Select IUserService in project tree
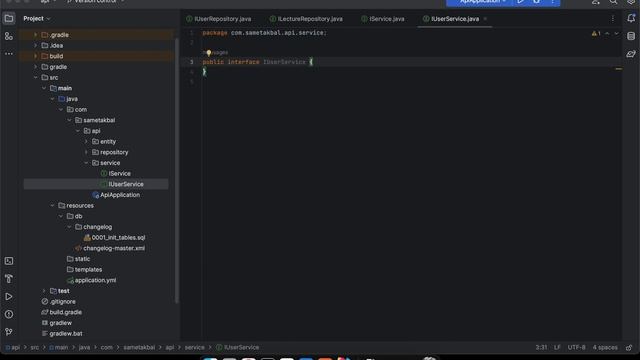640x360 pixels. click(126, 184)
